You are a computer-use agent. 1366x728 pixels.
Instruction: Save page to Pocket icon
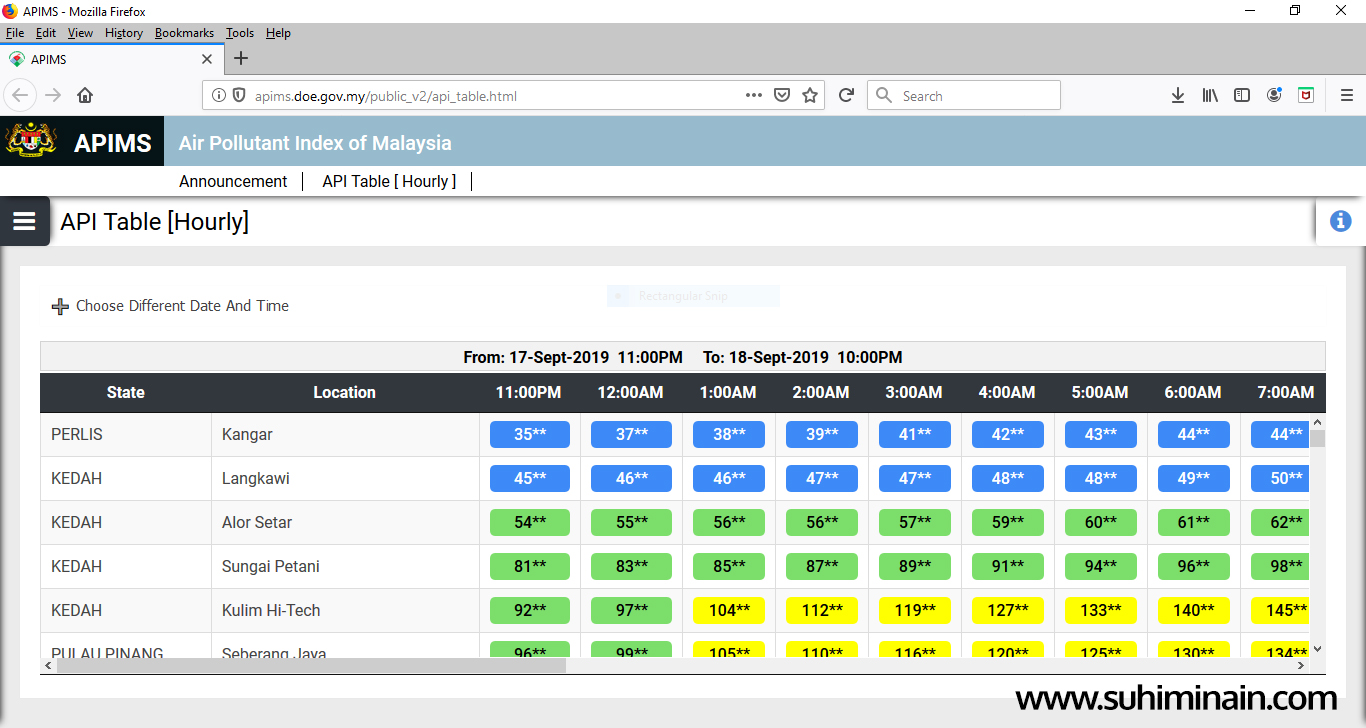pos(782,96)
